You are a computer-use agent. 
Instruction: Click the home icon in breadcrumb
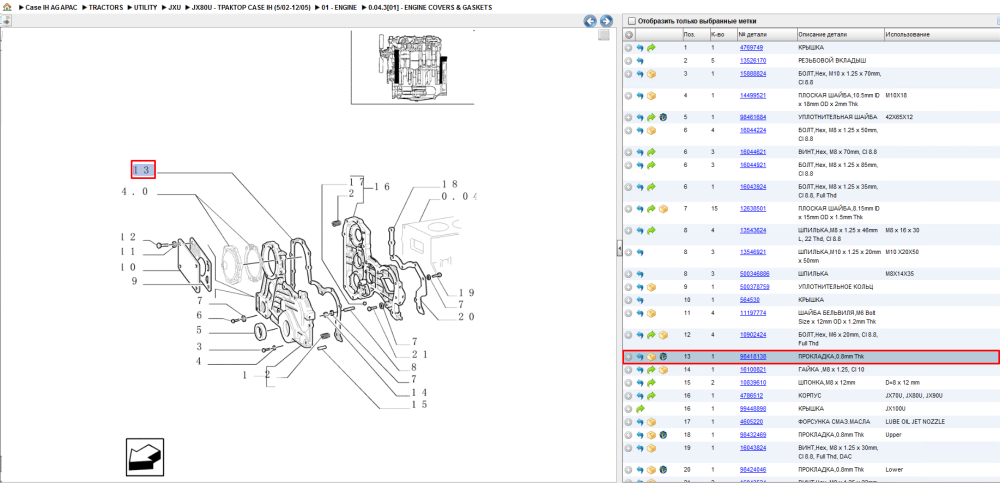point(8,7)
